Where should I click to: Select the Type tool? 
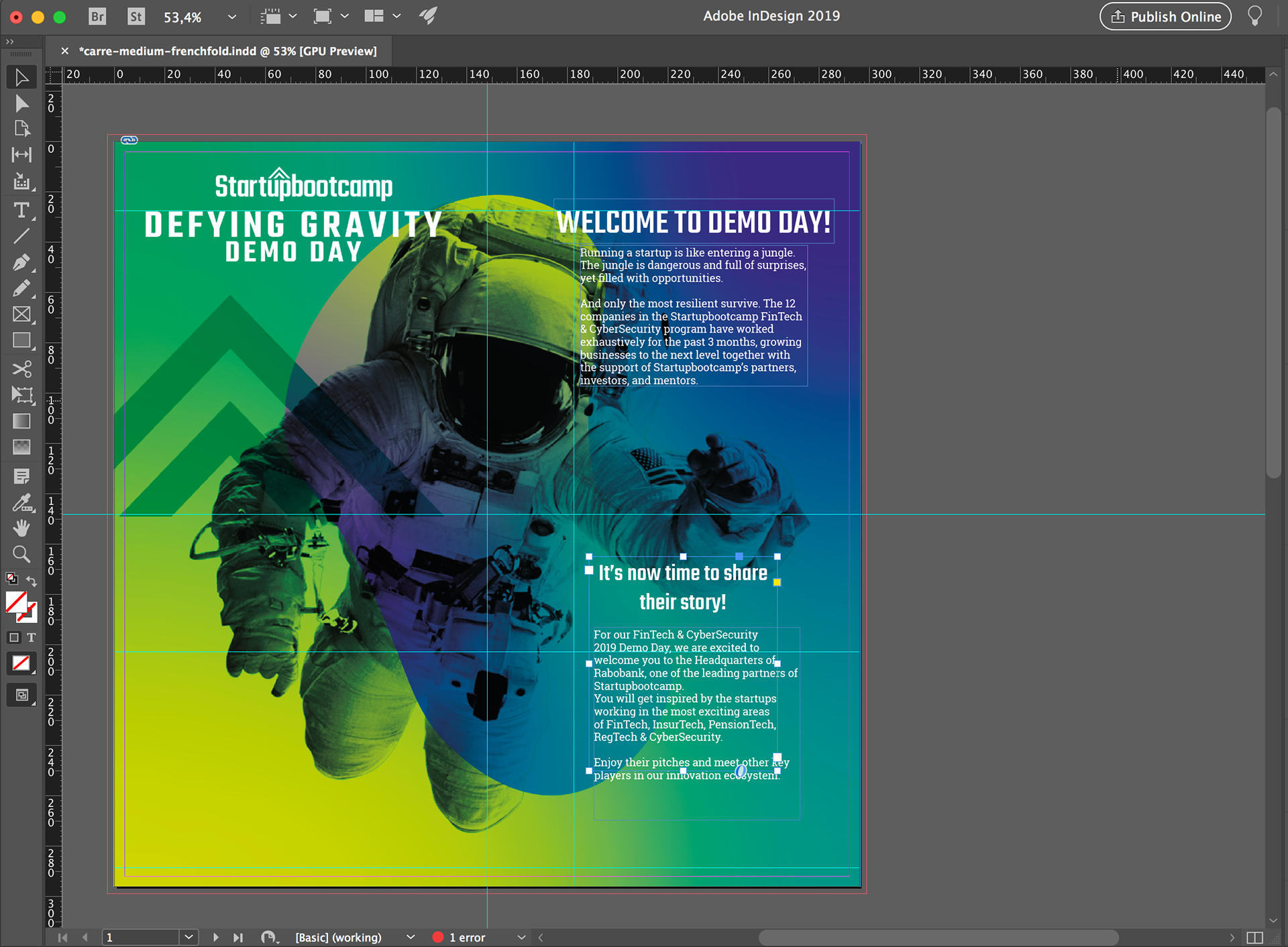pyautogui.click(x=21, y=210)
